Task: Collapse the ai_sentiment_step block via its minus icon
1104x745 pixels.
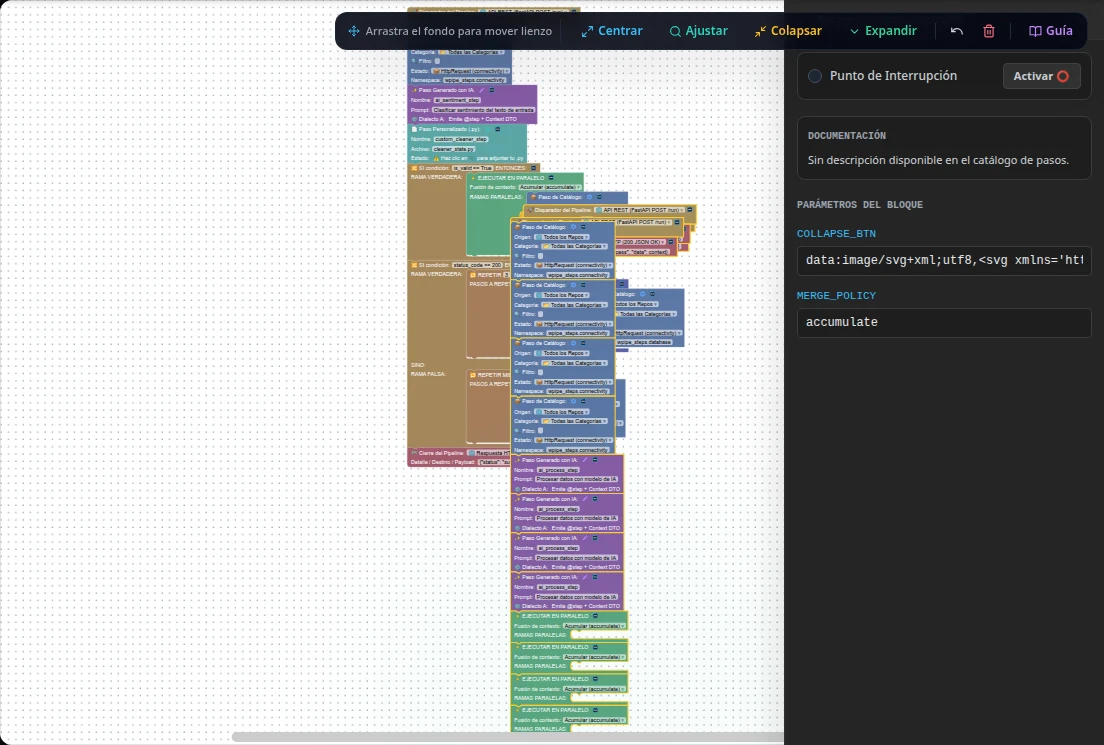Action: (491, 90)
